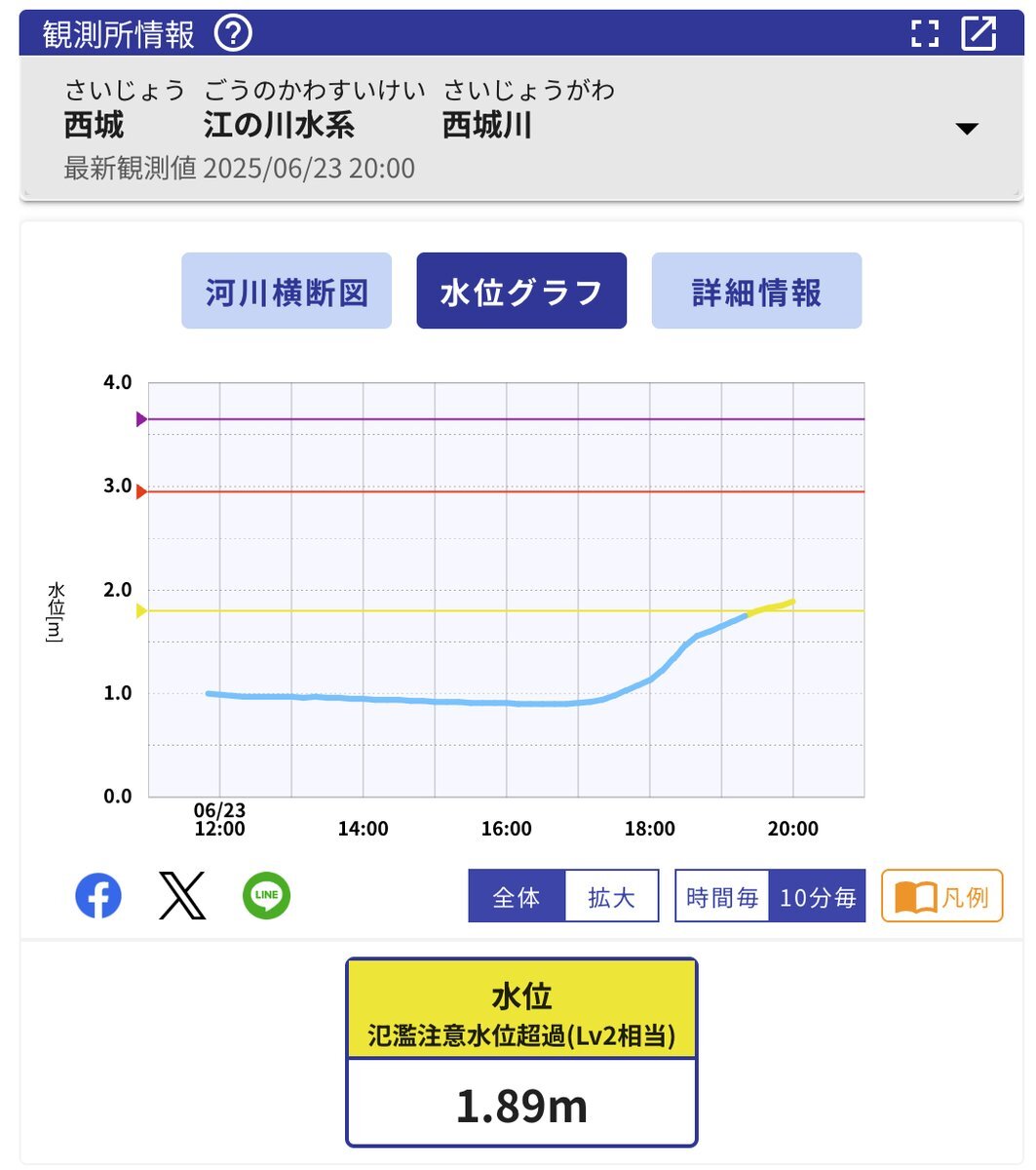This screenshot has height=1170, width=1036.
Task: Switch to 時間毎 interval
Action: pos(722,896)
